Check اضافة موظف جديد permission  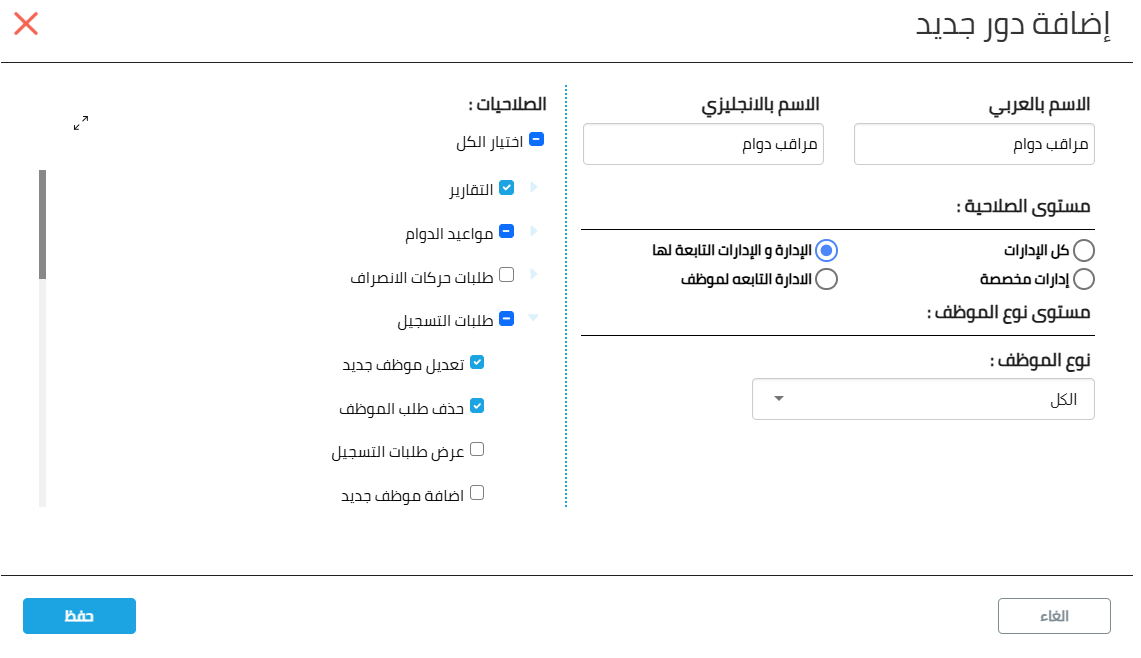(477, 493)
